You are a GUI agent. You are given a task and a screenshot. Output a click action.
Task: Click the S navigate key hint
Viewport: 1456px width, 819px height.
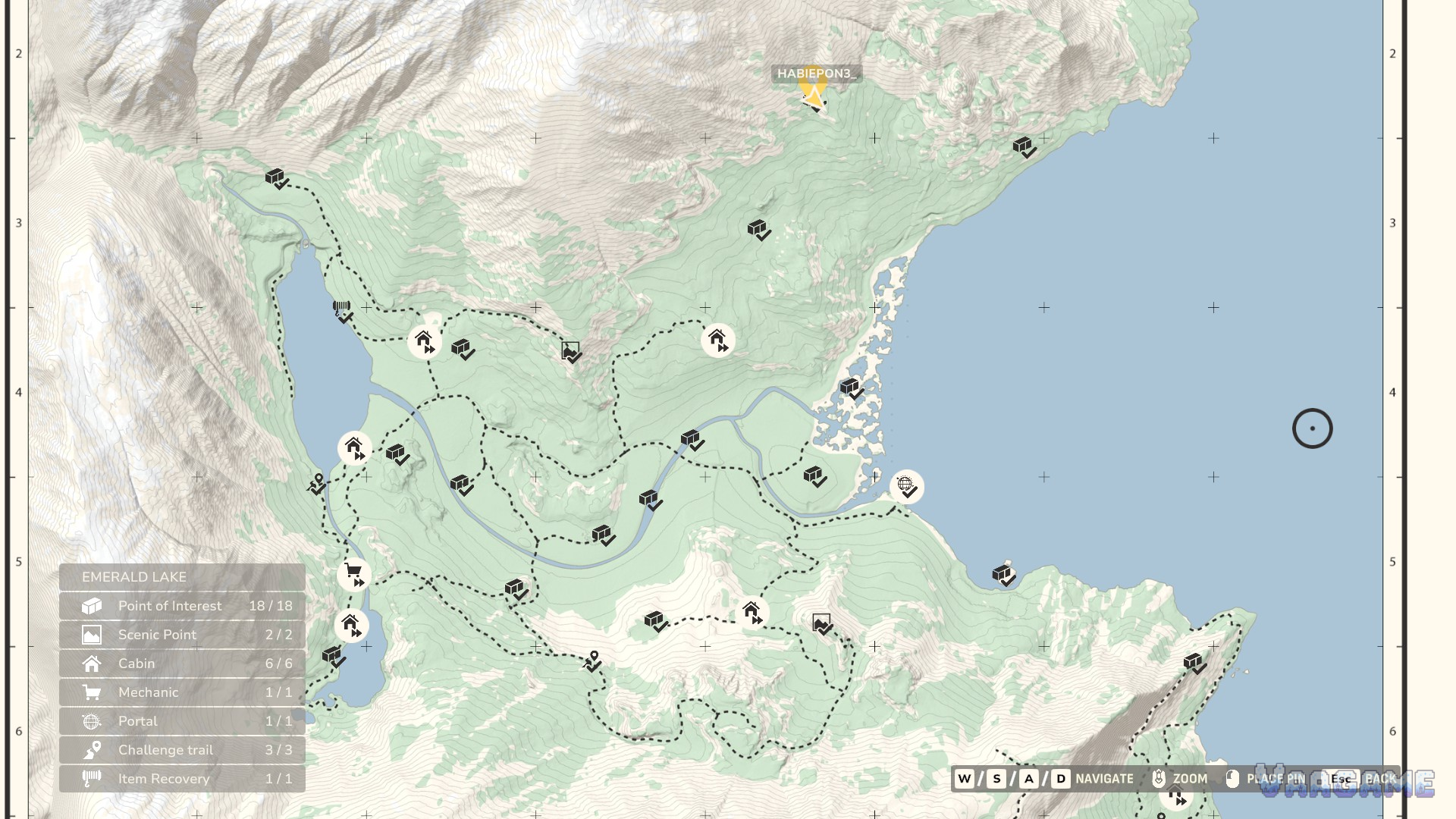[996, 779]
